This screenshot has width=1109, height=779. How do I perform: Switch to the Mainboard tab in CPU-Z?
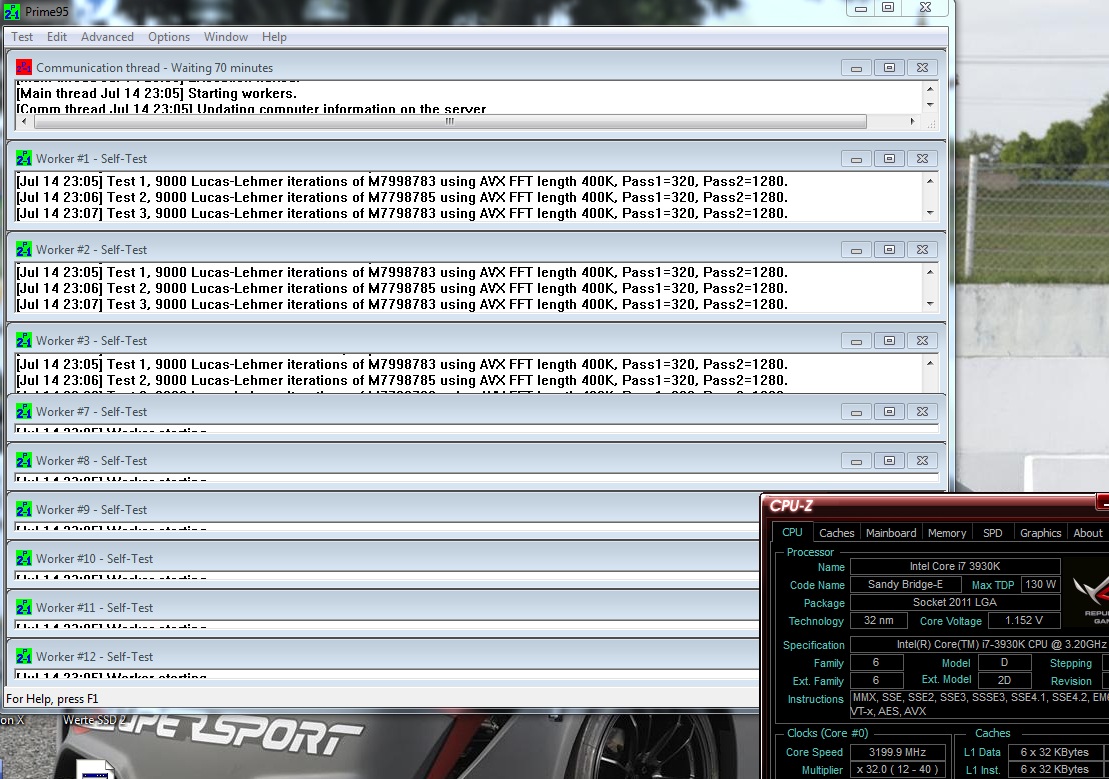(890, 533)
